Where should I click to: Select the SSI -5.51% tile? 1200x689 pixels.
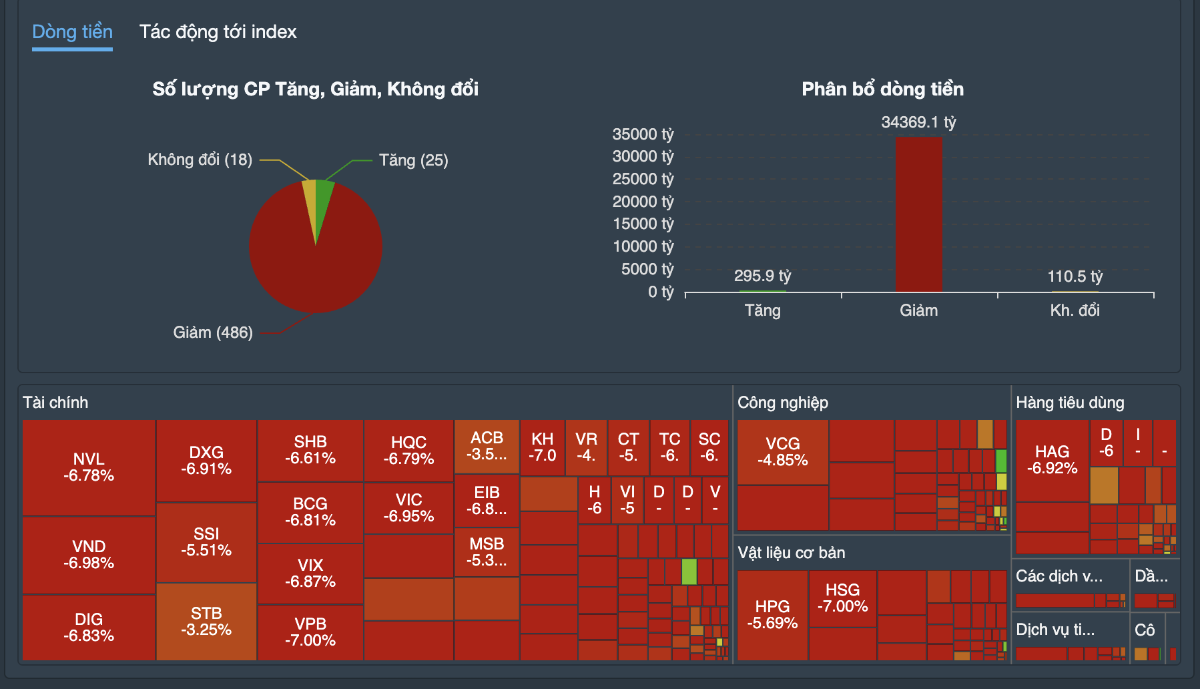click(x=206, y=542)
